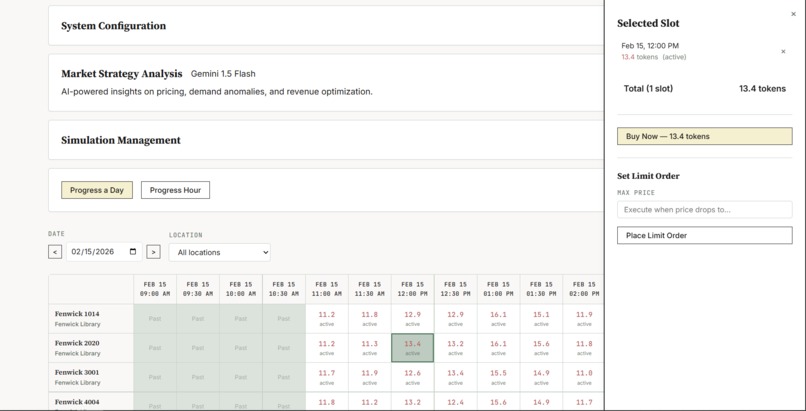This screenshot has width=806, height=411.
Task: Select Fenwick 1014 01:00 PM slot 16.1
Action: 498,319
